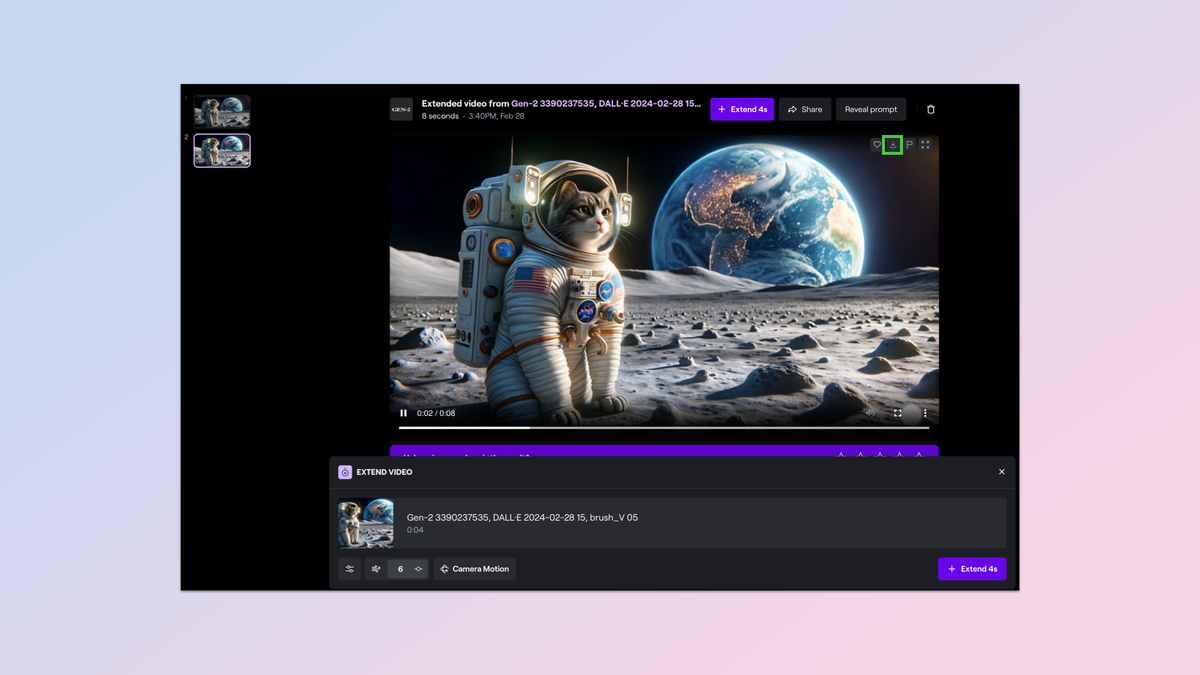
Task: Select the second video thumbnail in sidebar
Action: 222,151
